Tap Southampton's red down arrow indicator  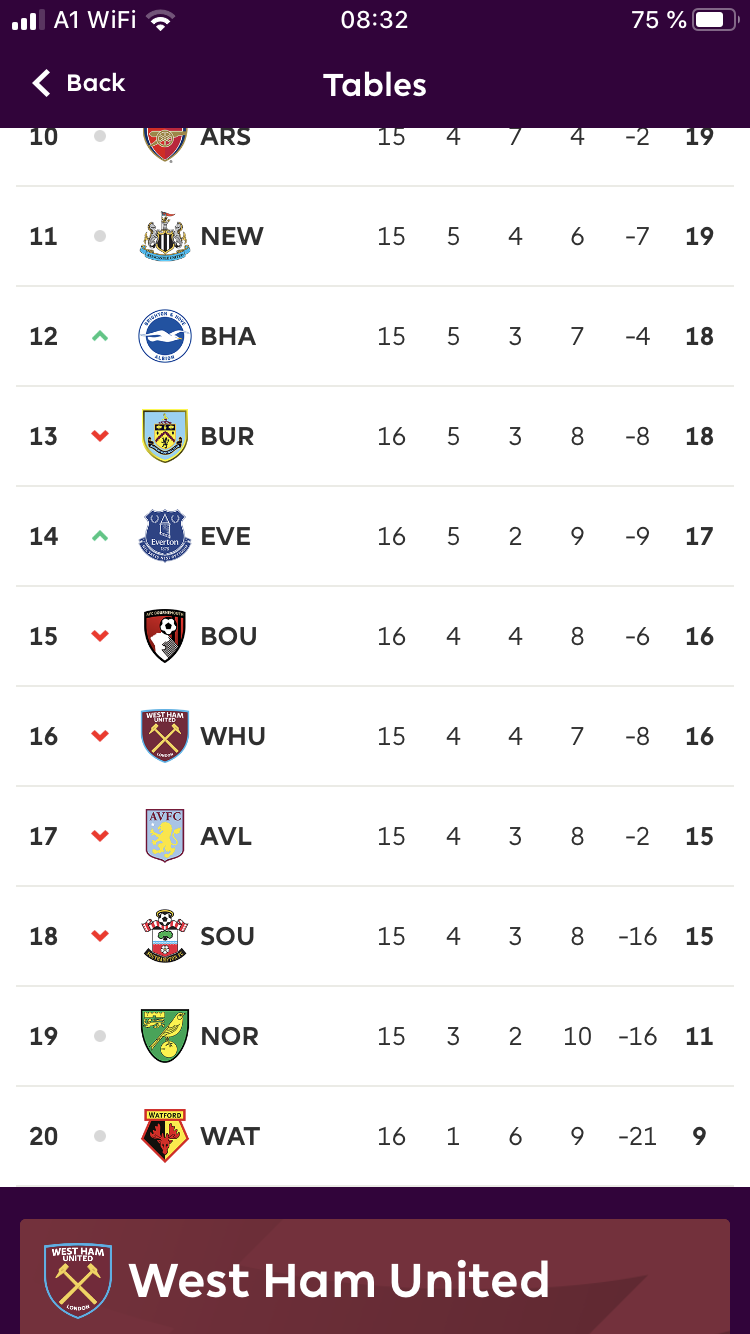pyautogui.click(x=99, y=936)
